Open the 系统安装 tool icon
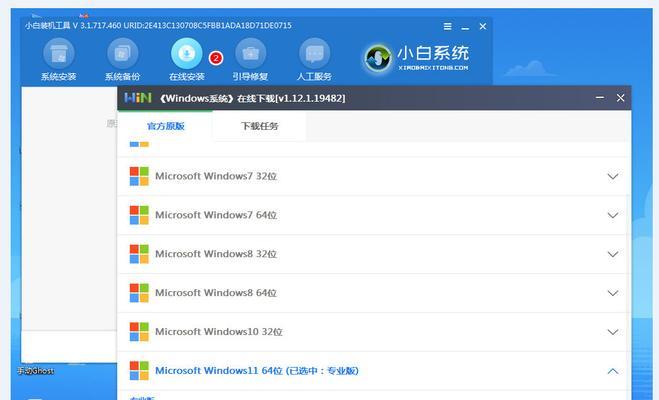The width and height of the screenshot is (659, 400). pos(59,54)
